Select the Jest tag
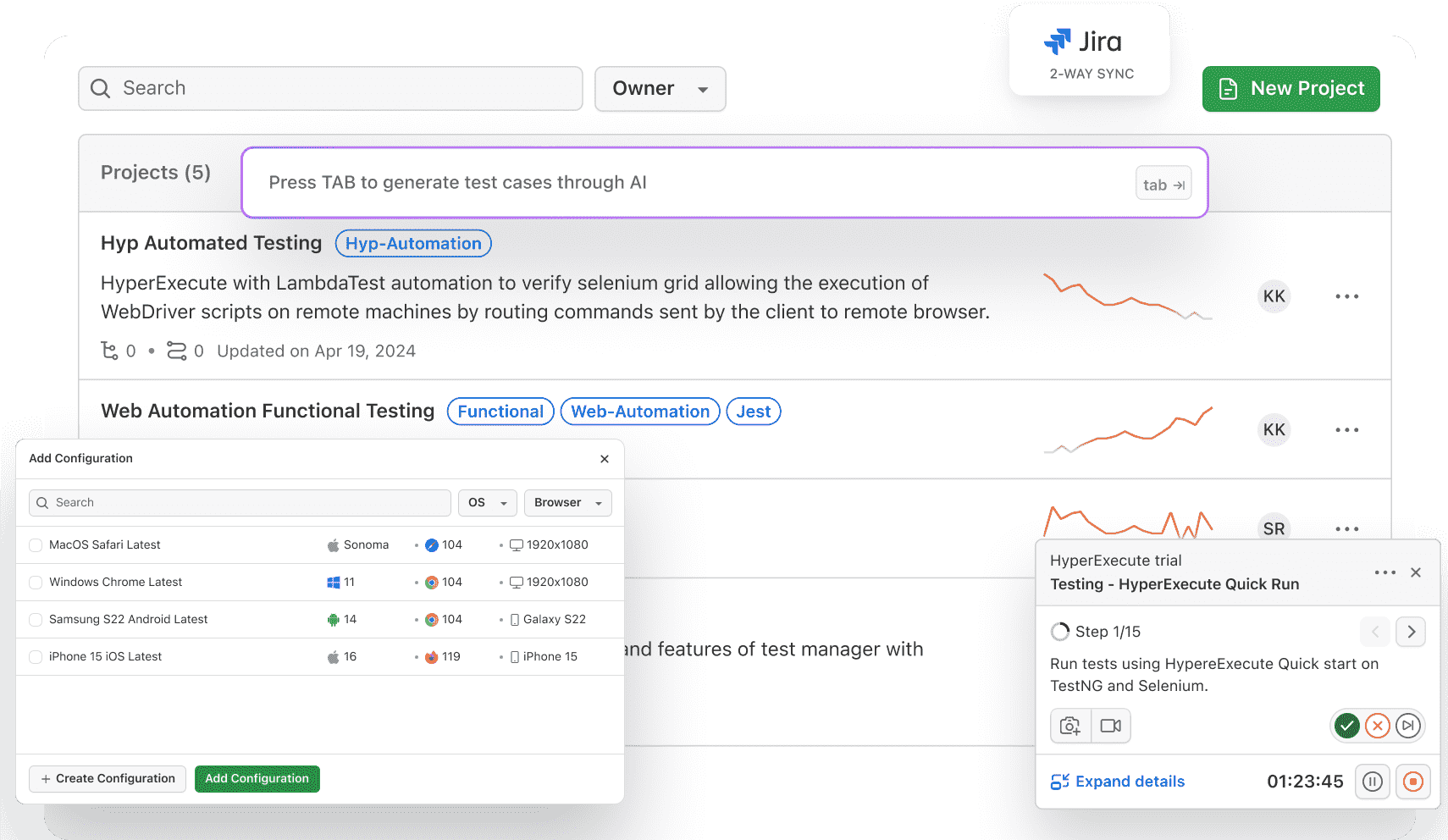The width and height of the screenshot is (1448, 840). click(x=754, y=412)
